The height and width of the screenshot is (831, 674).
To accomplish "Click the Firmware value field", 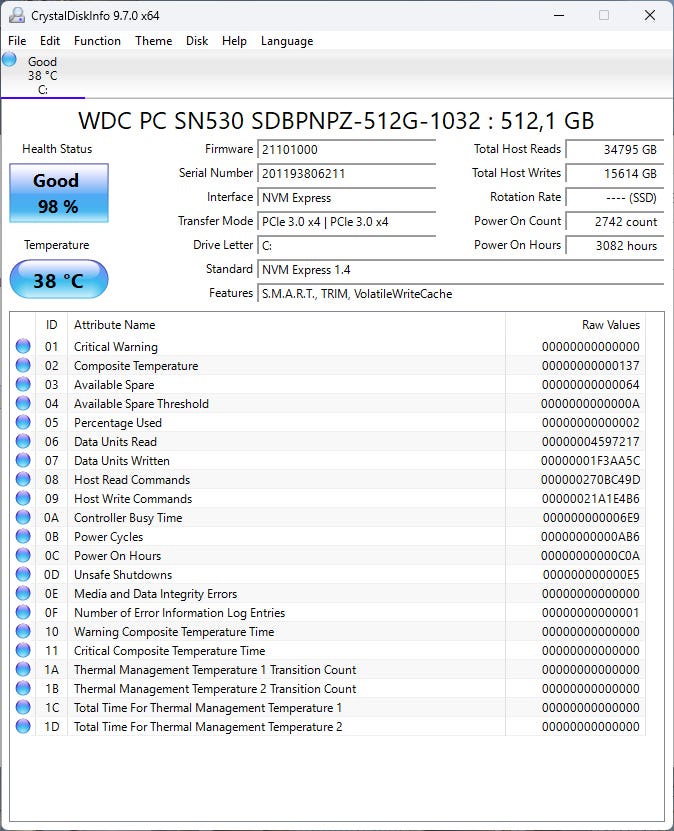I will 346,149.
